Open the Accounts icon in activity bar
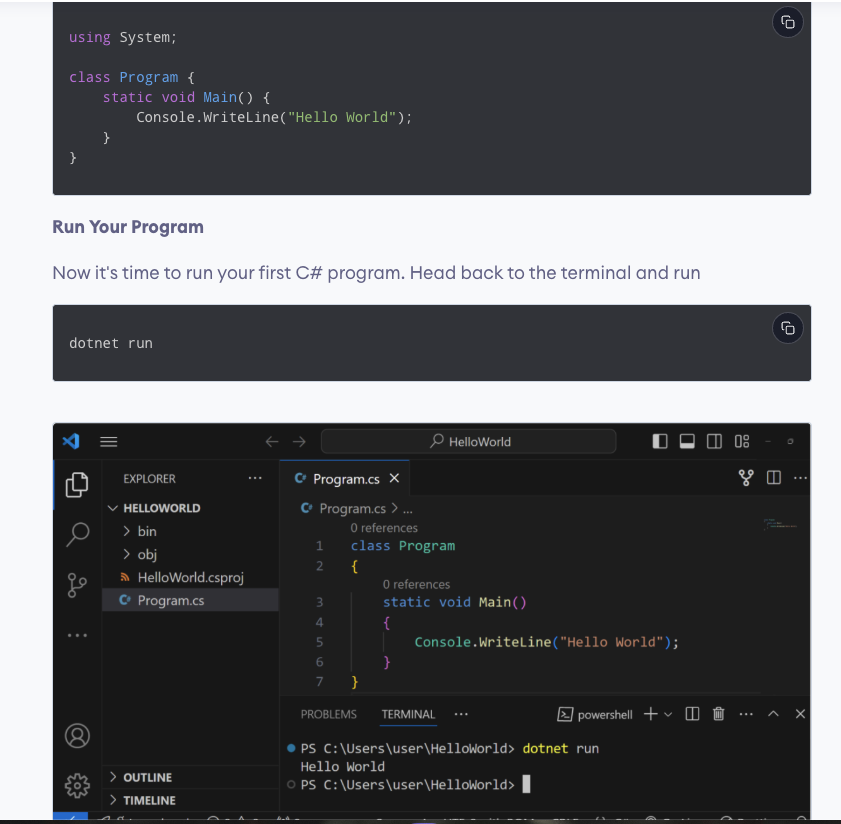841x824 pixels. coord(76,735)
